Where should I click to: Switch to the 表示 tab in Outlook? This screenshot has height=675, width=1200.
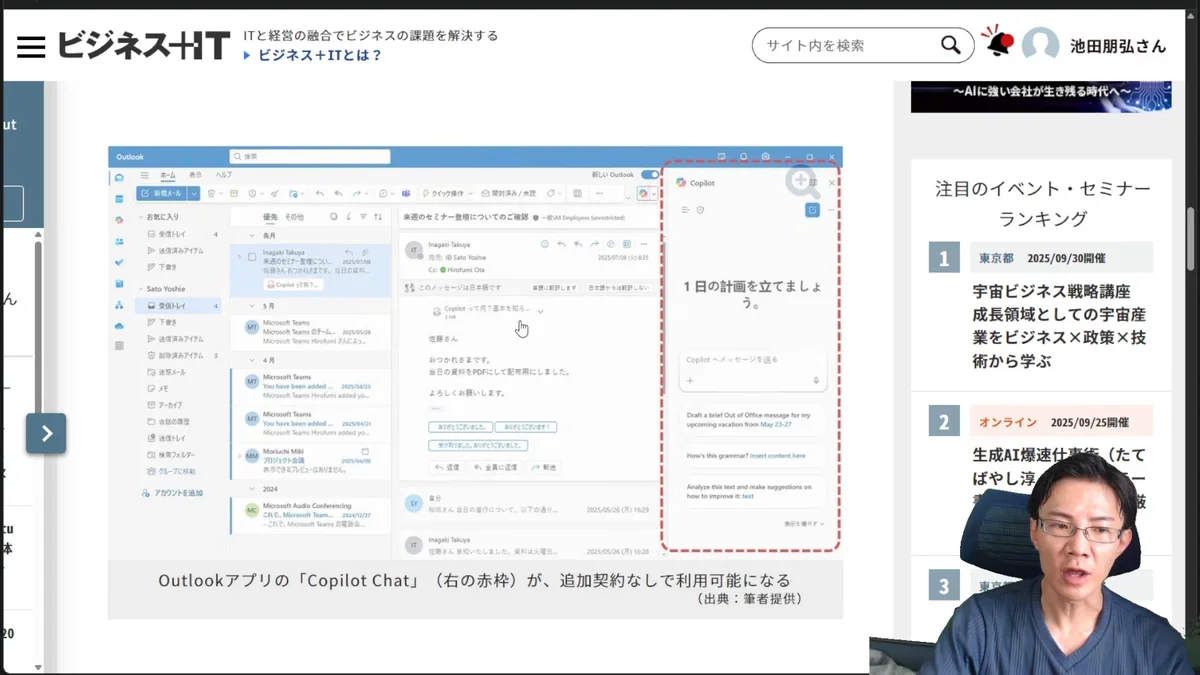click(x=195, y=175)
